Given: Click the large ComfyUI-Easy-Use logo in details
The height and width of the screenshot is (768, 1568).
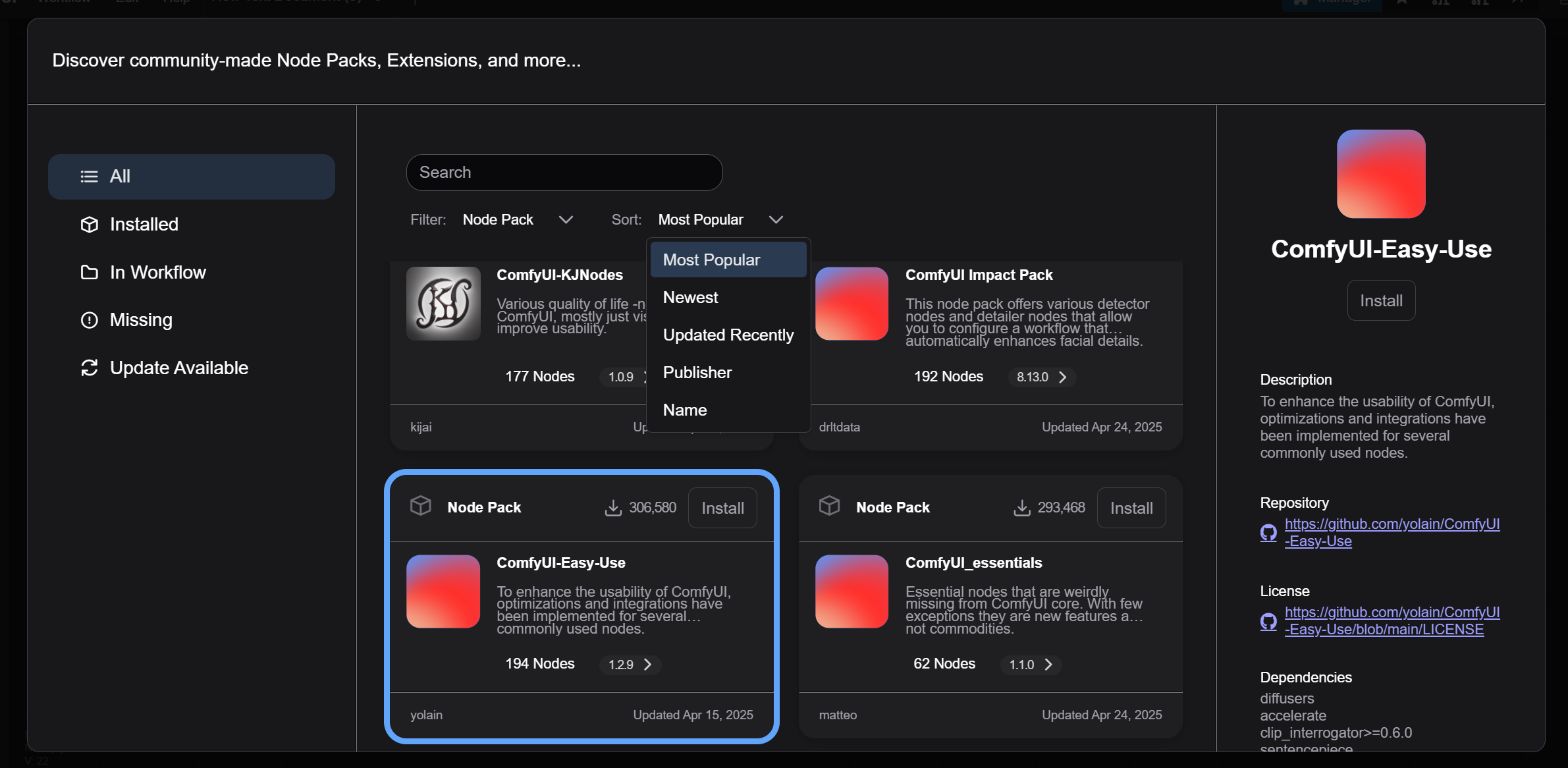Looking at the screenshot, I should click(x=1381, y=174).
